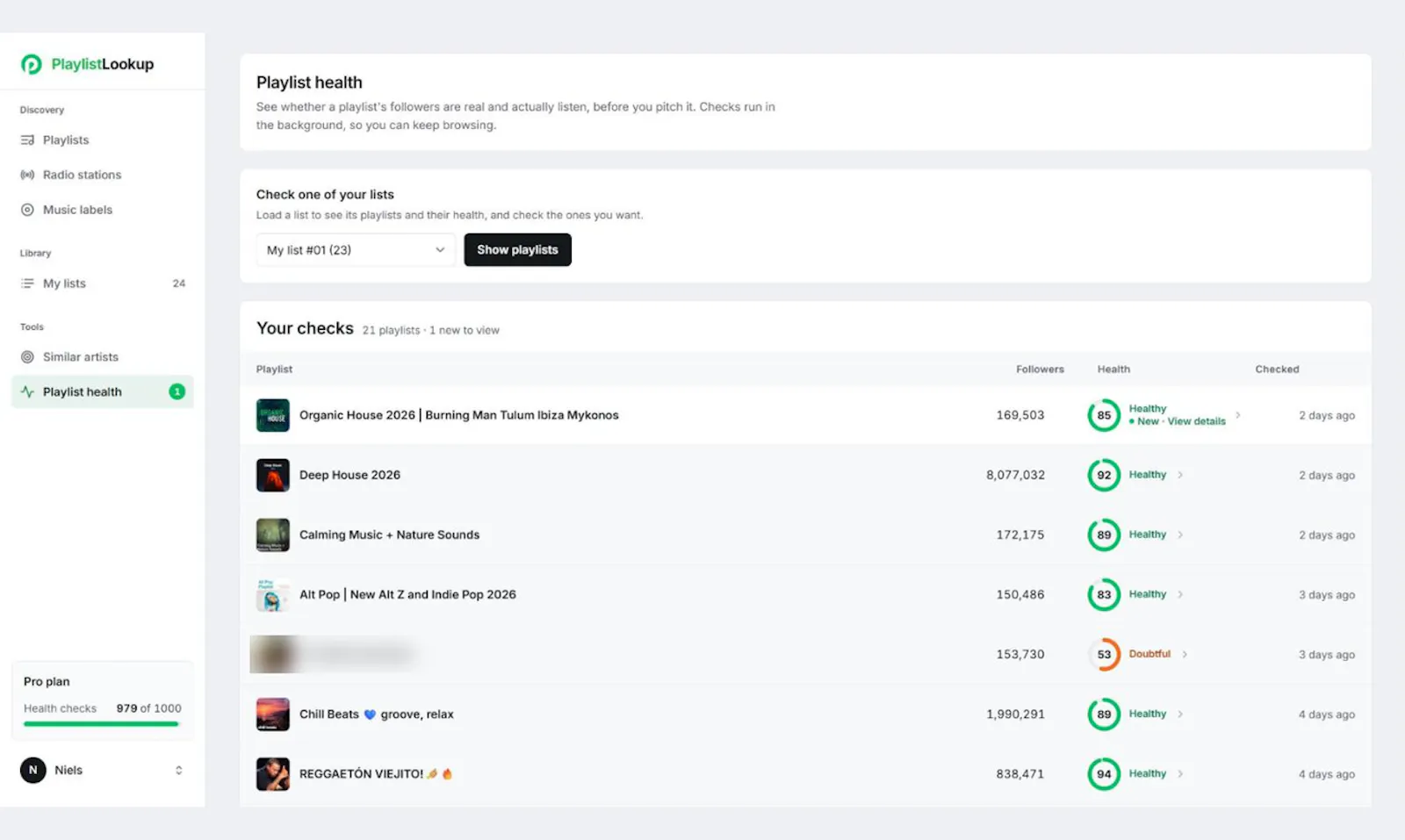Screen dimensions: 1405x840
Task: Click follower count 8,077,032
Action: [x=1015, y=475]
